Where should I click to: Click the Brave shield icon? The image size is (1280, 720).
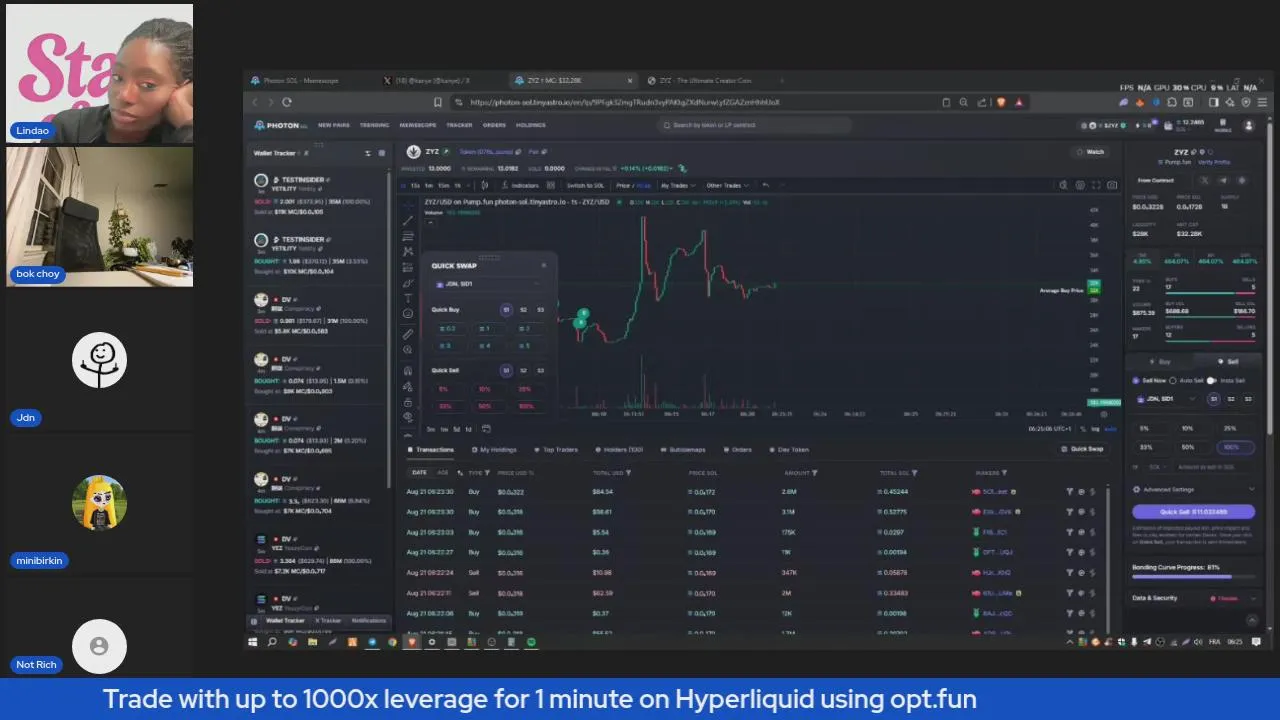pyautogui.click(x=1001, y=102)
